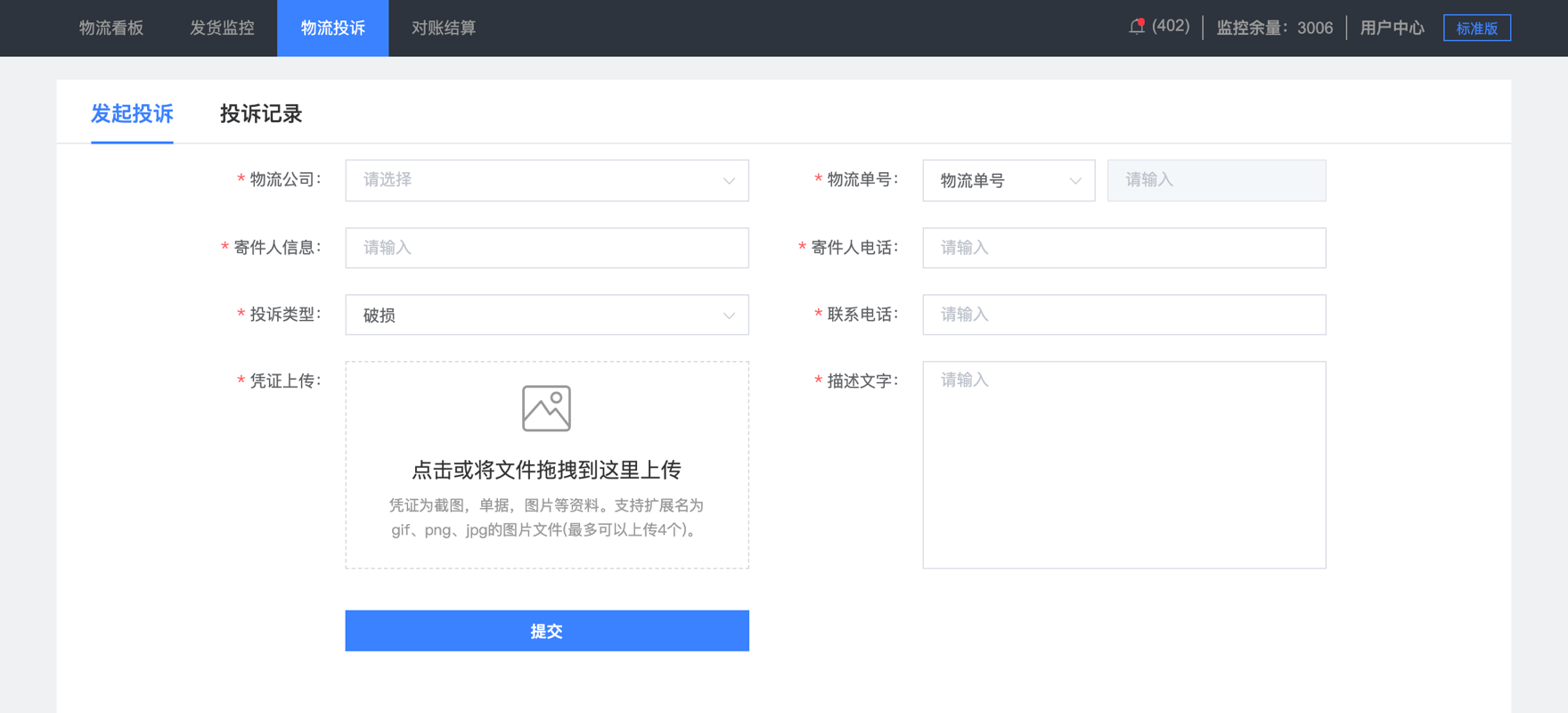1568x713 pixels.
Task: Switch to the 投诉记录 tab
Action: 261,114
